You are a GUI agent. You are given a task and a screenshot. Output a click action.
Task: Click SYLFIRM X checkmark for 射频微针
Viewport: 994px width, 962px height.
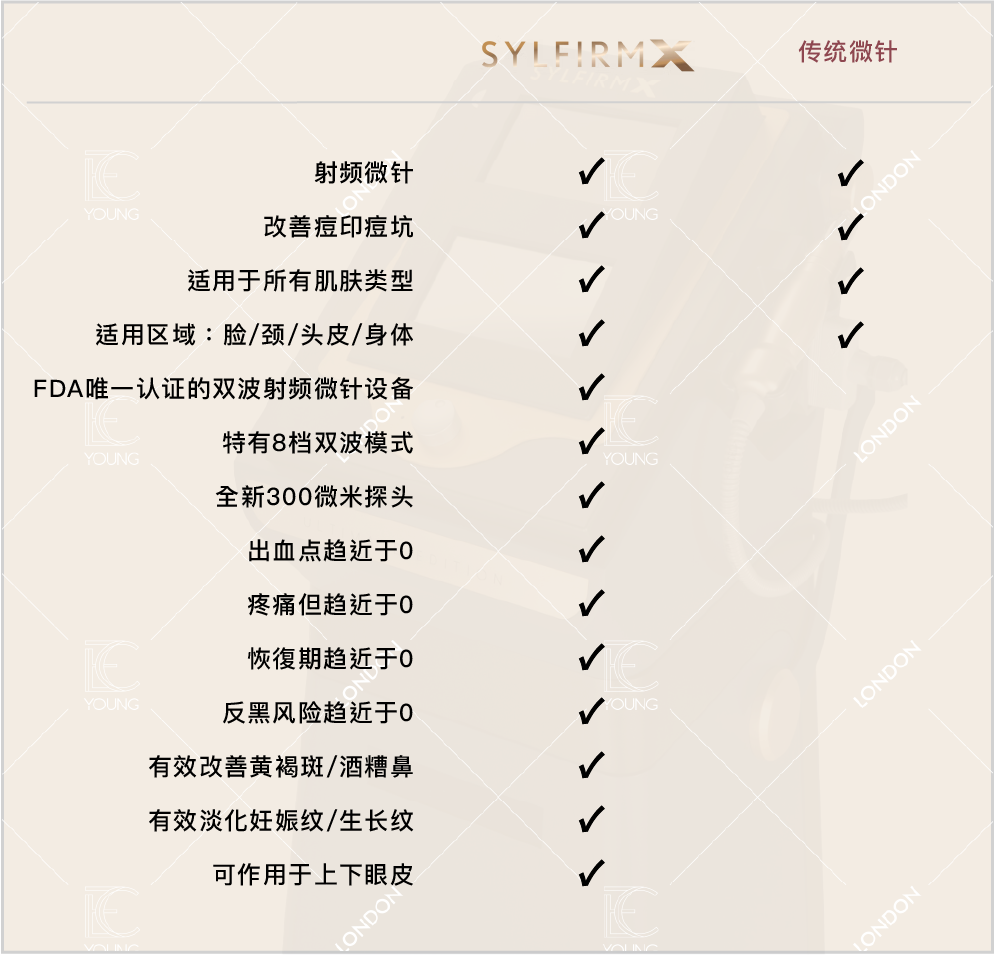click(x=591, y=173)
